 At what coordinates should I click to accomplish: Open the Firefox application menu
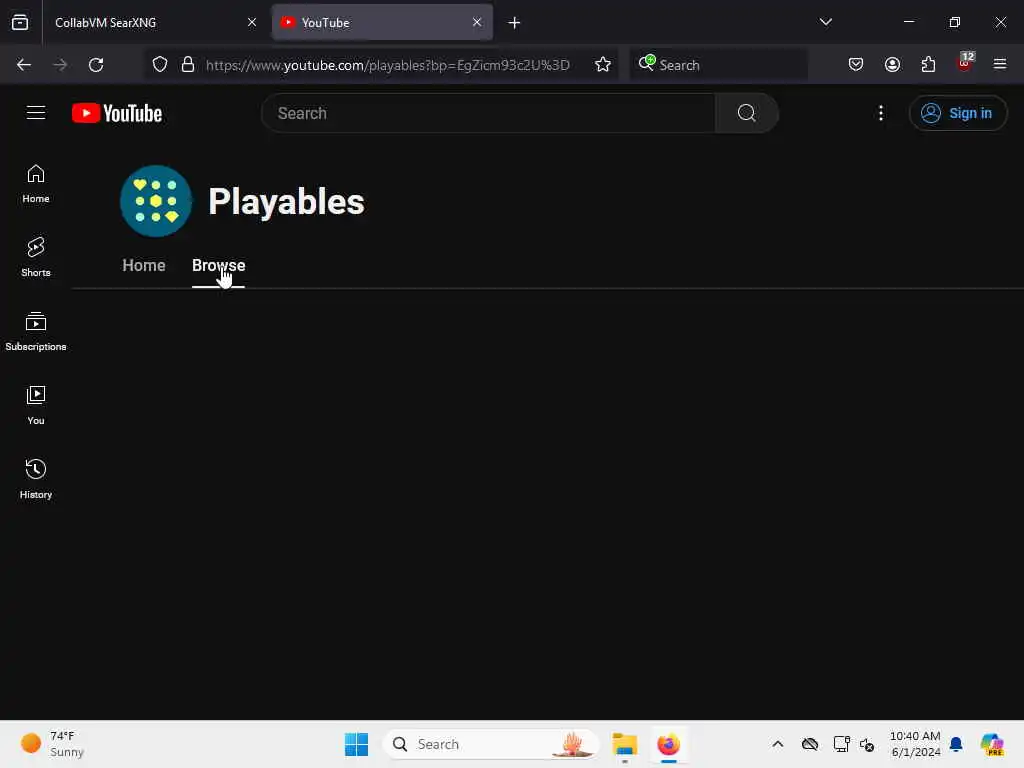(1000, 65)
